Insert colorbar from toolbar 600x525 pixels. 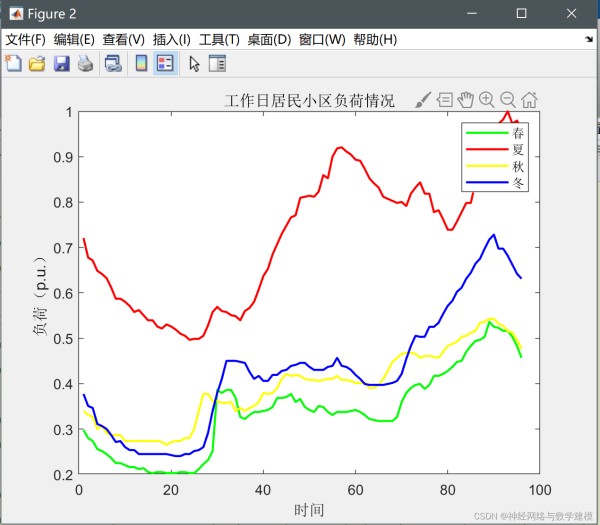[142, 63]
